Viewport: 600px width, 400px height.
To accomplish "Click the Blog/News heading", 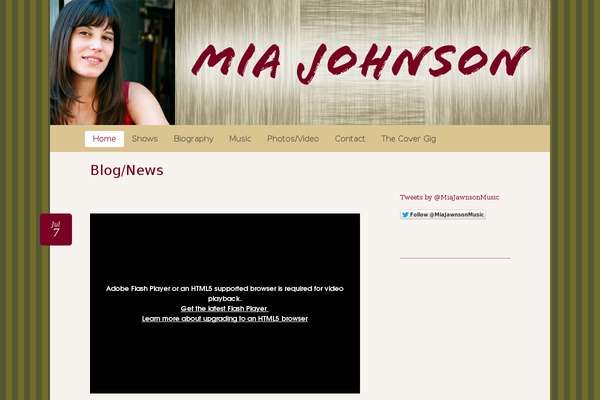I will point(127,170).
